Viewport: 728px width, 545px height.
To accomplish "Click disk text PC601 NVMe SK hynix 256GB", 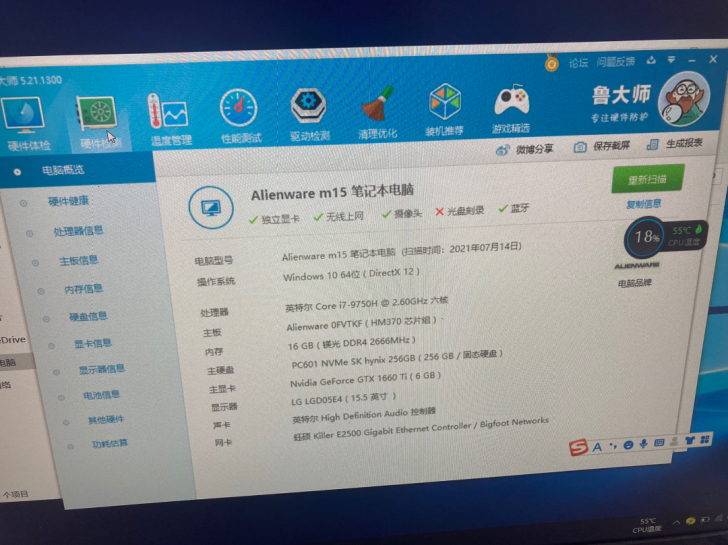I will 397,360.
